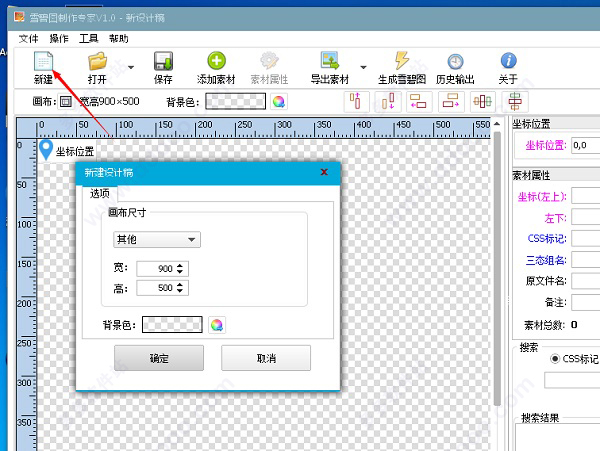600x451 pixels.
Task: Open the 其他 canvas size dropdown
Action: tap(157, 239)
